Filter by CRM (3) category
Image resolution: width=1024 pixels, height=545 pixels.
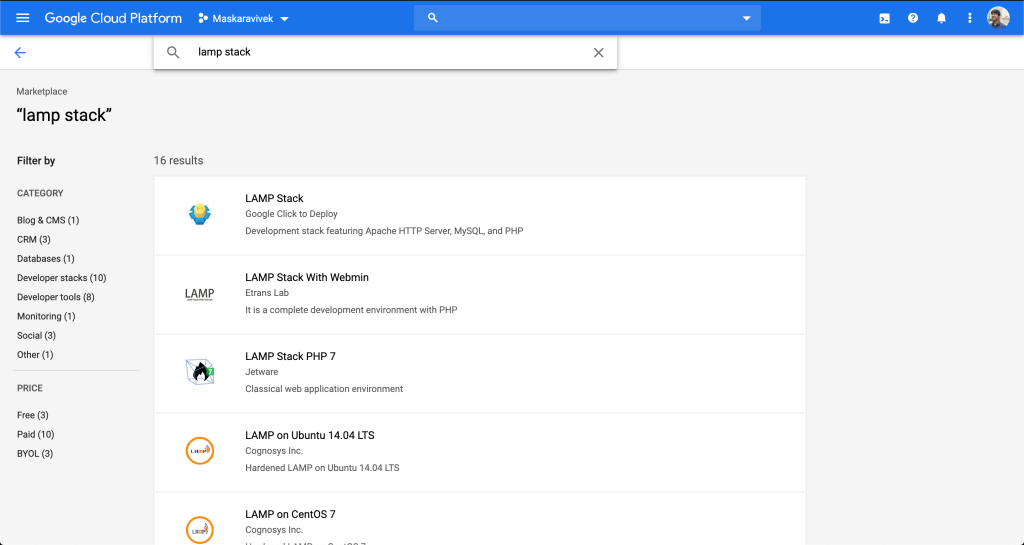(x=33, y=240)
